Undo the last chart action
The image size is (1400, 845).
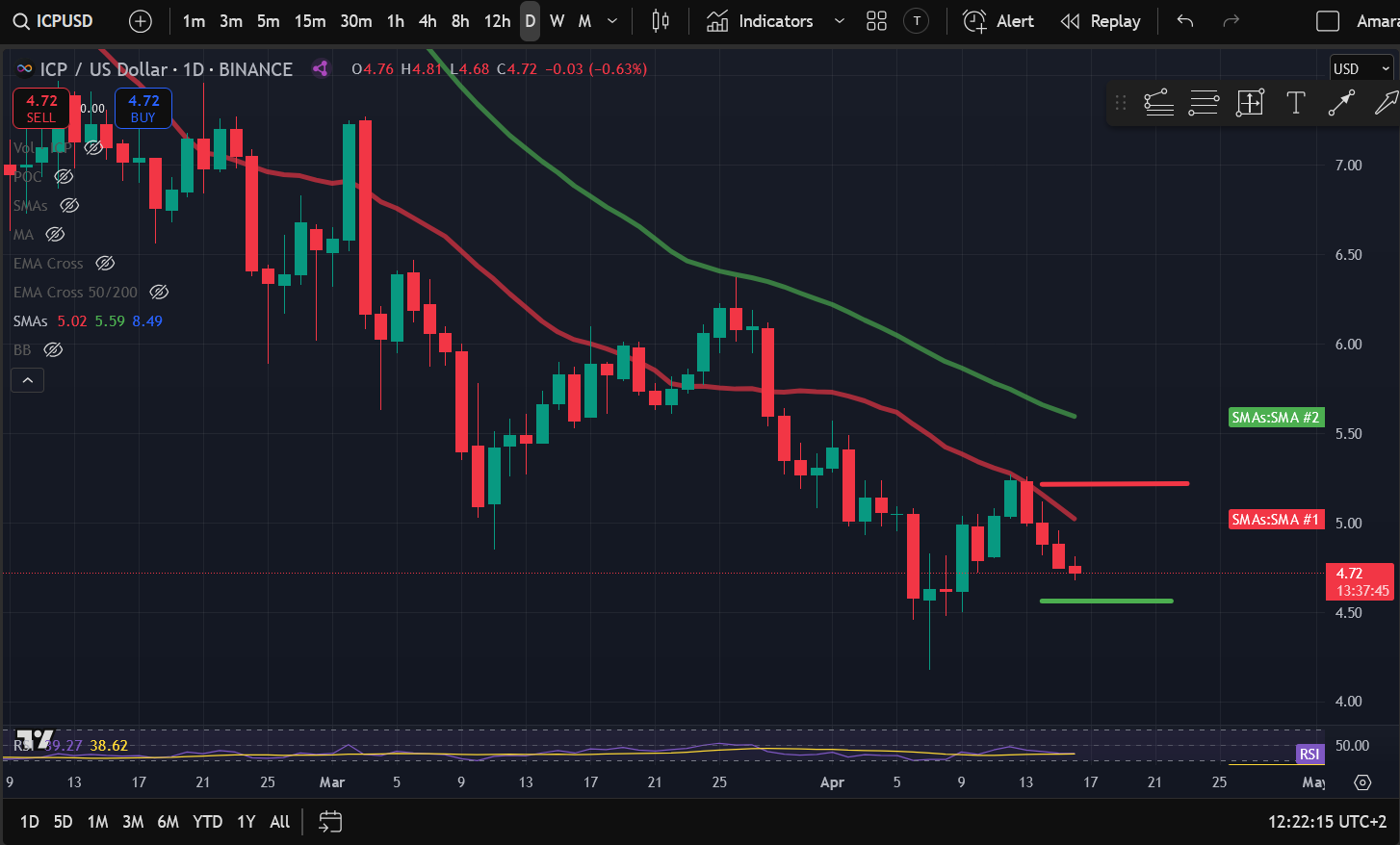click(1185, 21)
